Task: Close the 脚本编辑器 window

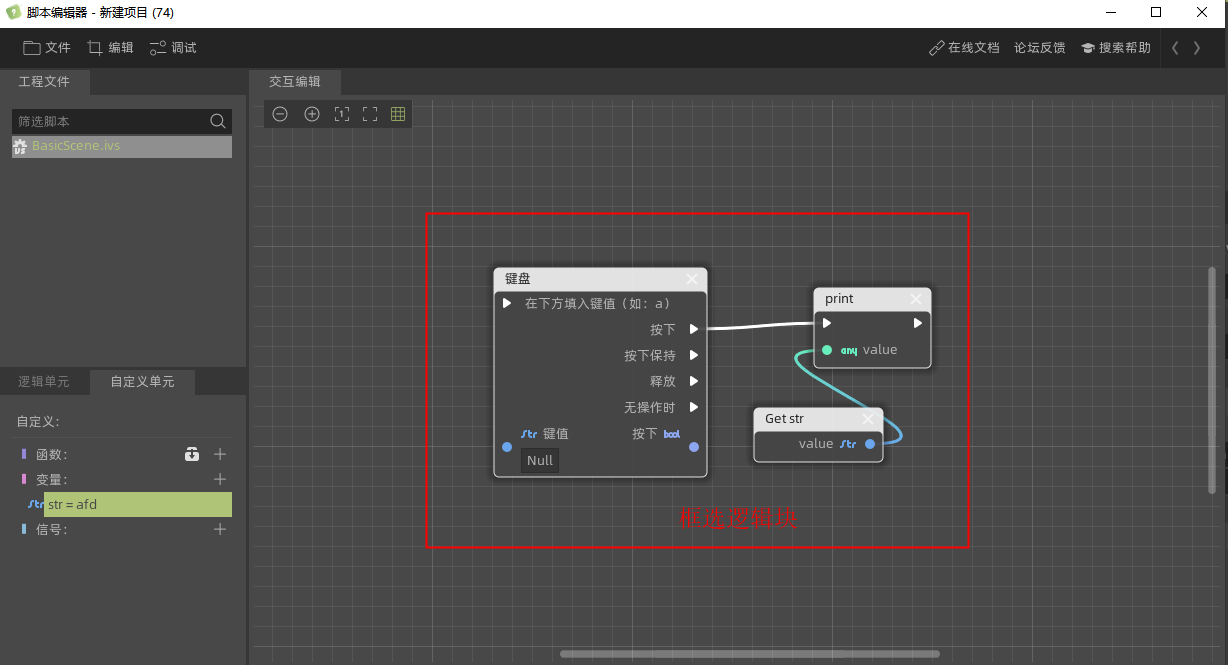Action: pyautogui.click(x=1202, y=12)
